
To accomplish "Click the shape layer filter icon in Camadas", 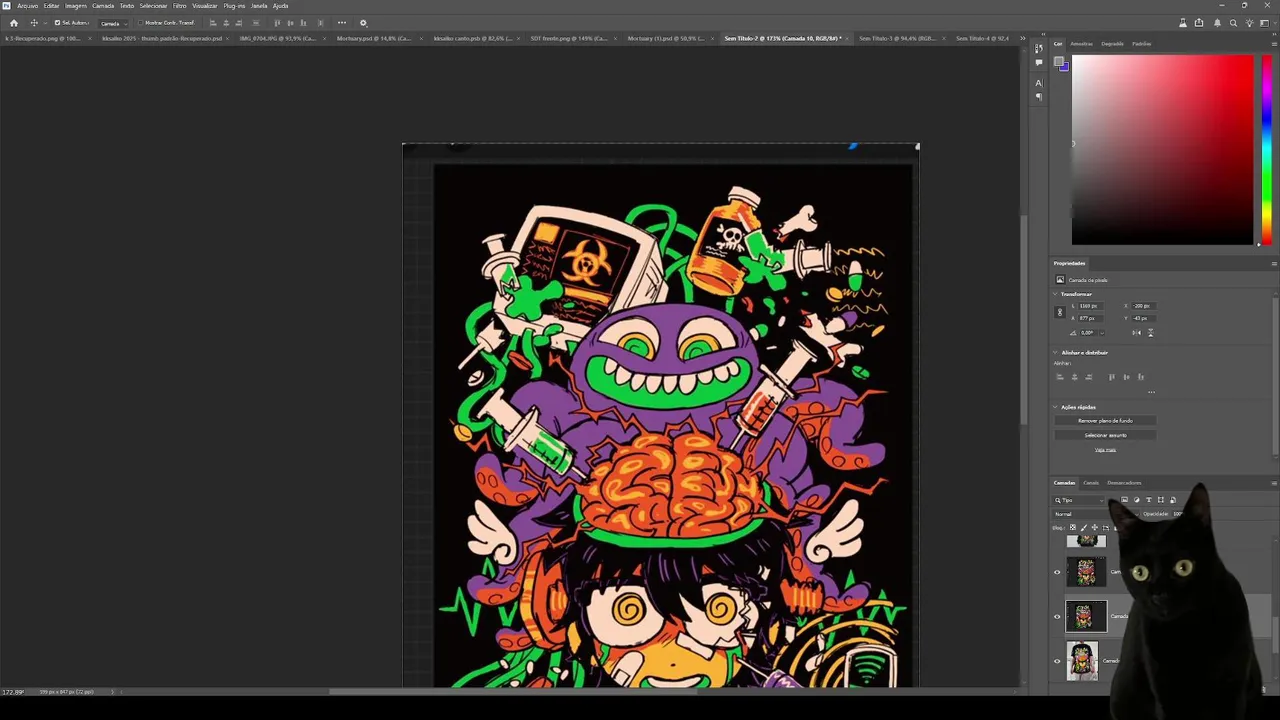I will 1161,500.
